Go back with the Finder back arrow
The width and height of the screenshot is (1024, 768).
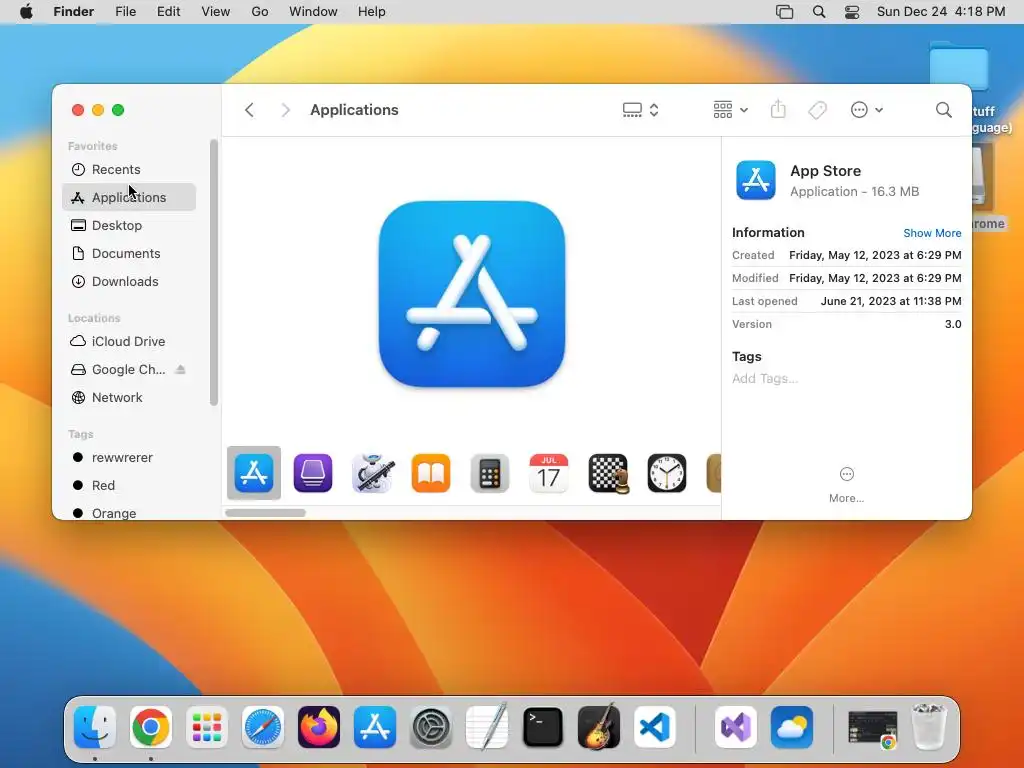point(249,110)
